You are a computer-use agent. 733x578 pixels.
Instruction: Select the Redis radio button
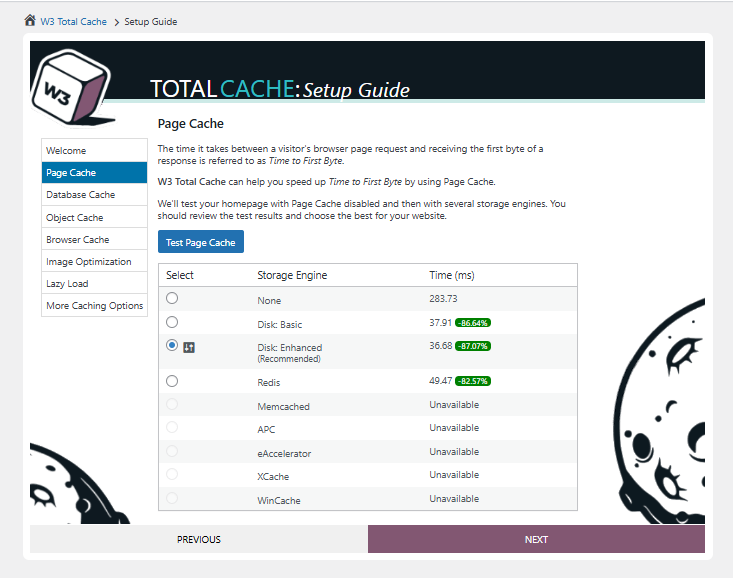pos(172,381)
